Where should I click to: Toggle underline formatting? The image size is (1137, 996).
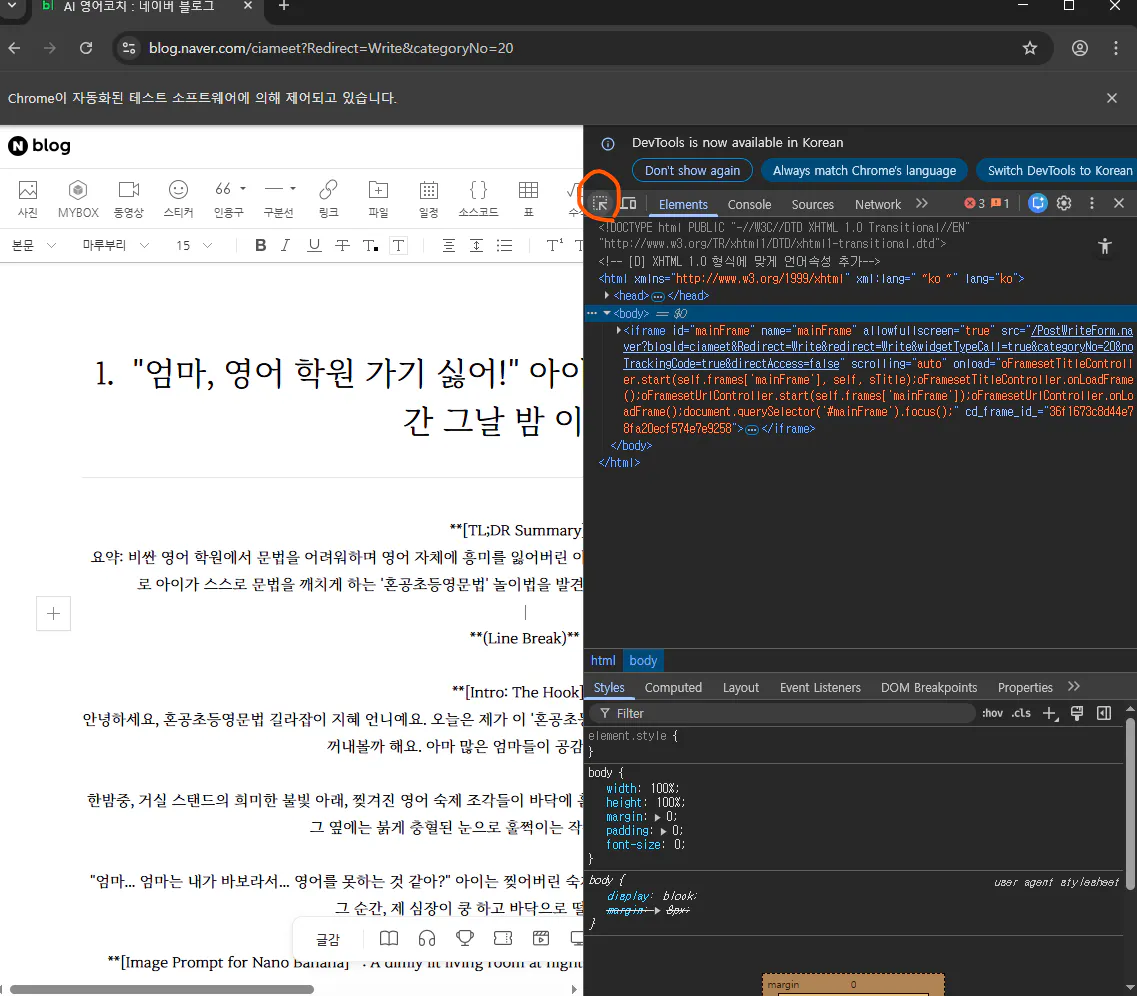314,246
